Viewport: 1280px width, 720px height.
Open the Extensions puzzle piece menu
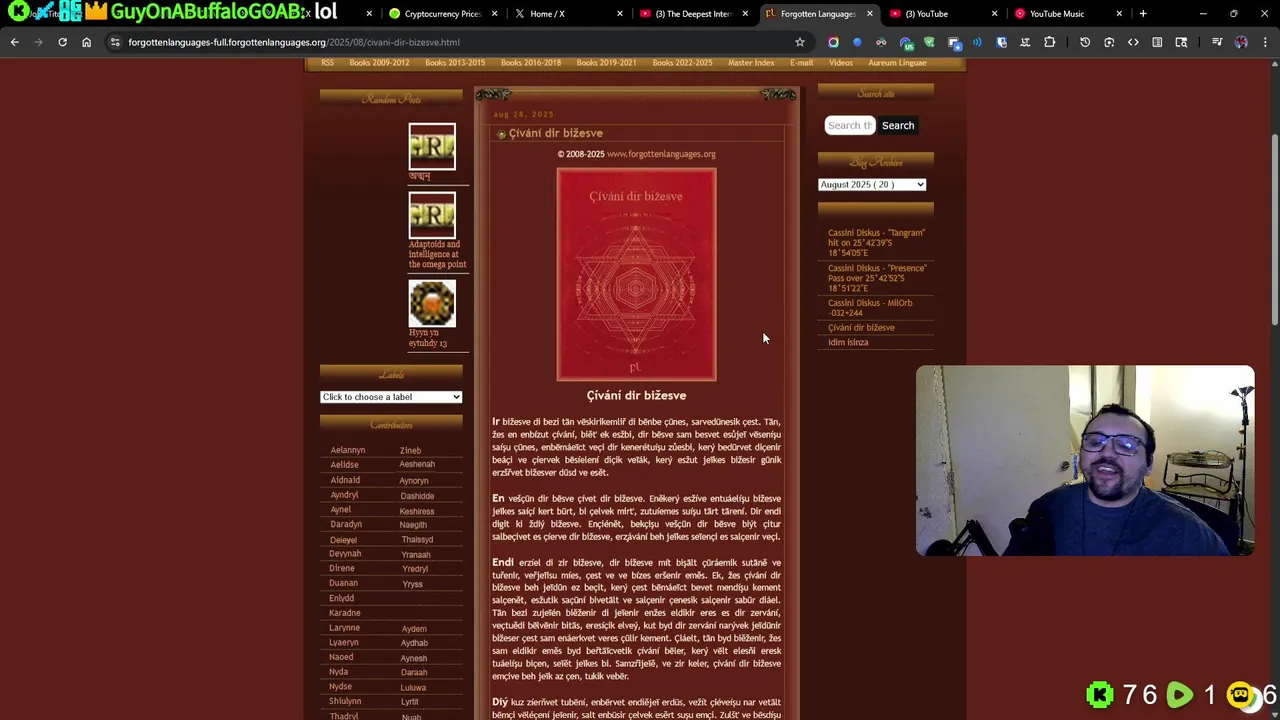point(1049,42)
